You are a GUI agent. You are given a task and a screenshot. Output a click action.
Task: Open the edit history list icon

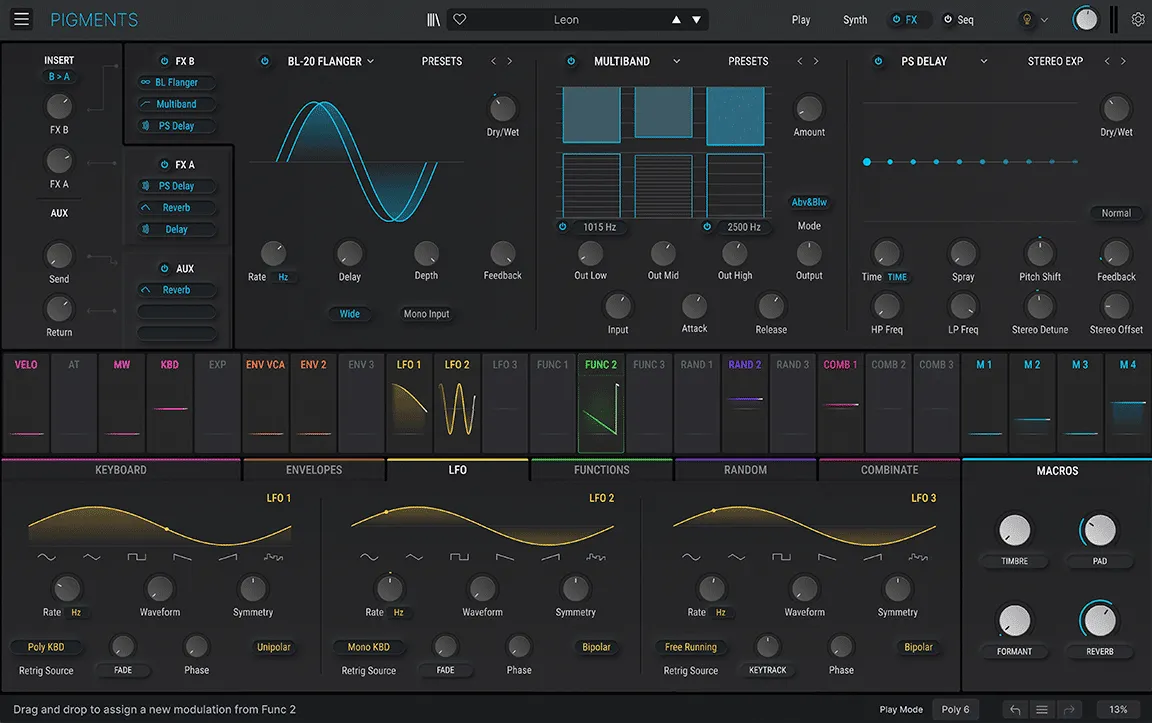pos(1042,709)
